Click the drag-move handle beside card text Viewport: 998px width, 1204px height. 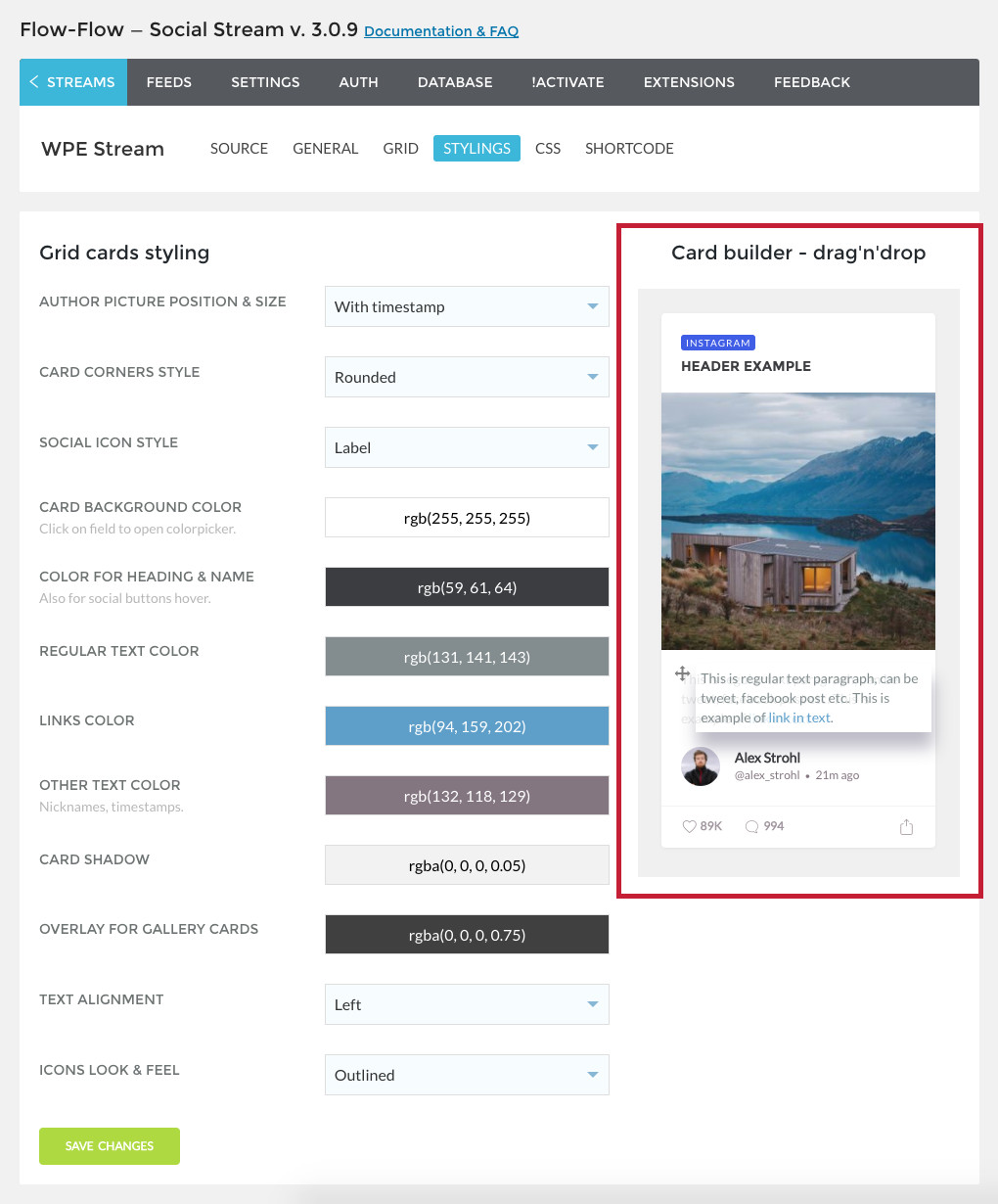pos(683,673)
